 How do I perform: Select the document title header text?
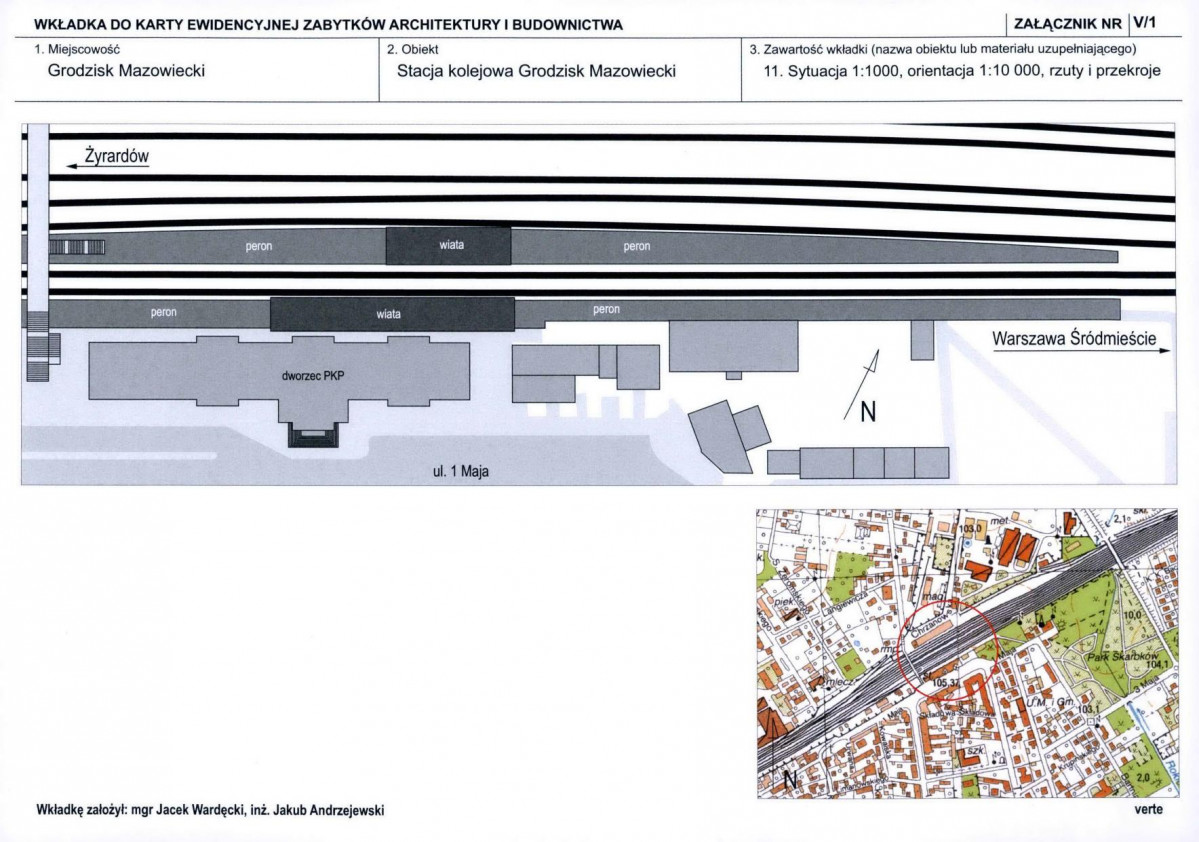(x=328, y=24)
